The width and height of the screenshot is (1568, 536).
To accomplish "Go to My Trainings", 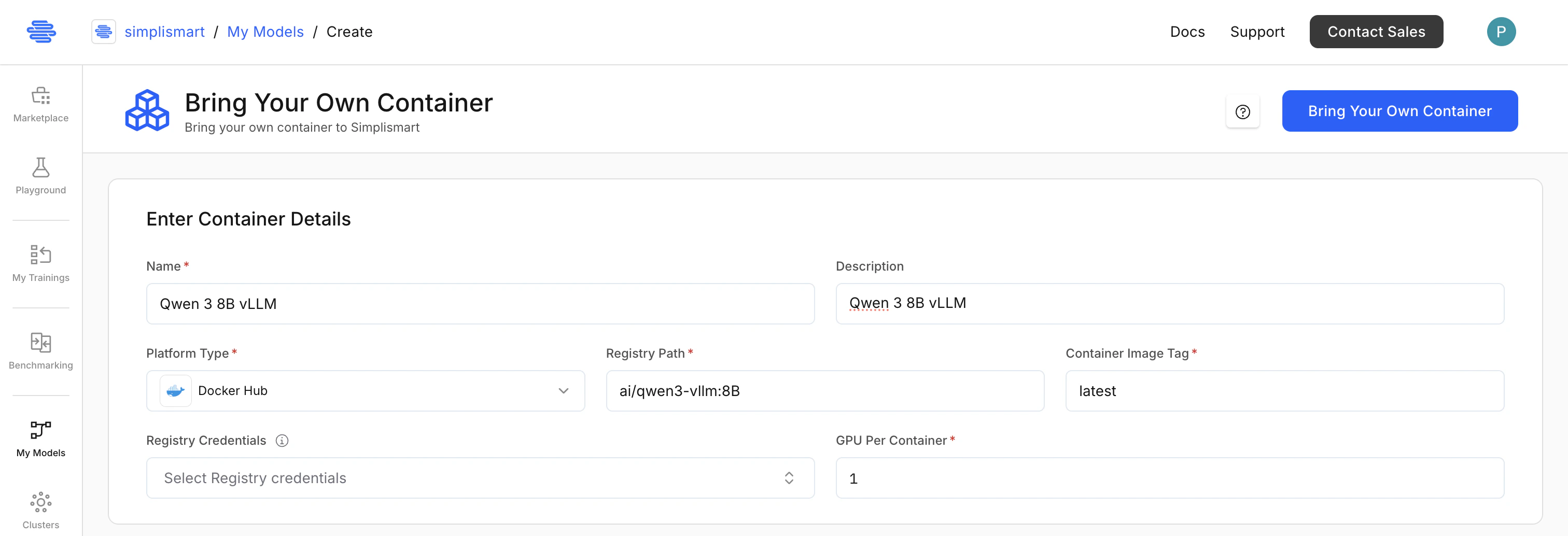I will (40, 264).
